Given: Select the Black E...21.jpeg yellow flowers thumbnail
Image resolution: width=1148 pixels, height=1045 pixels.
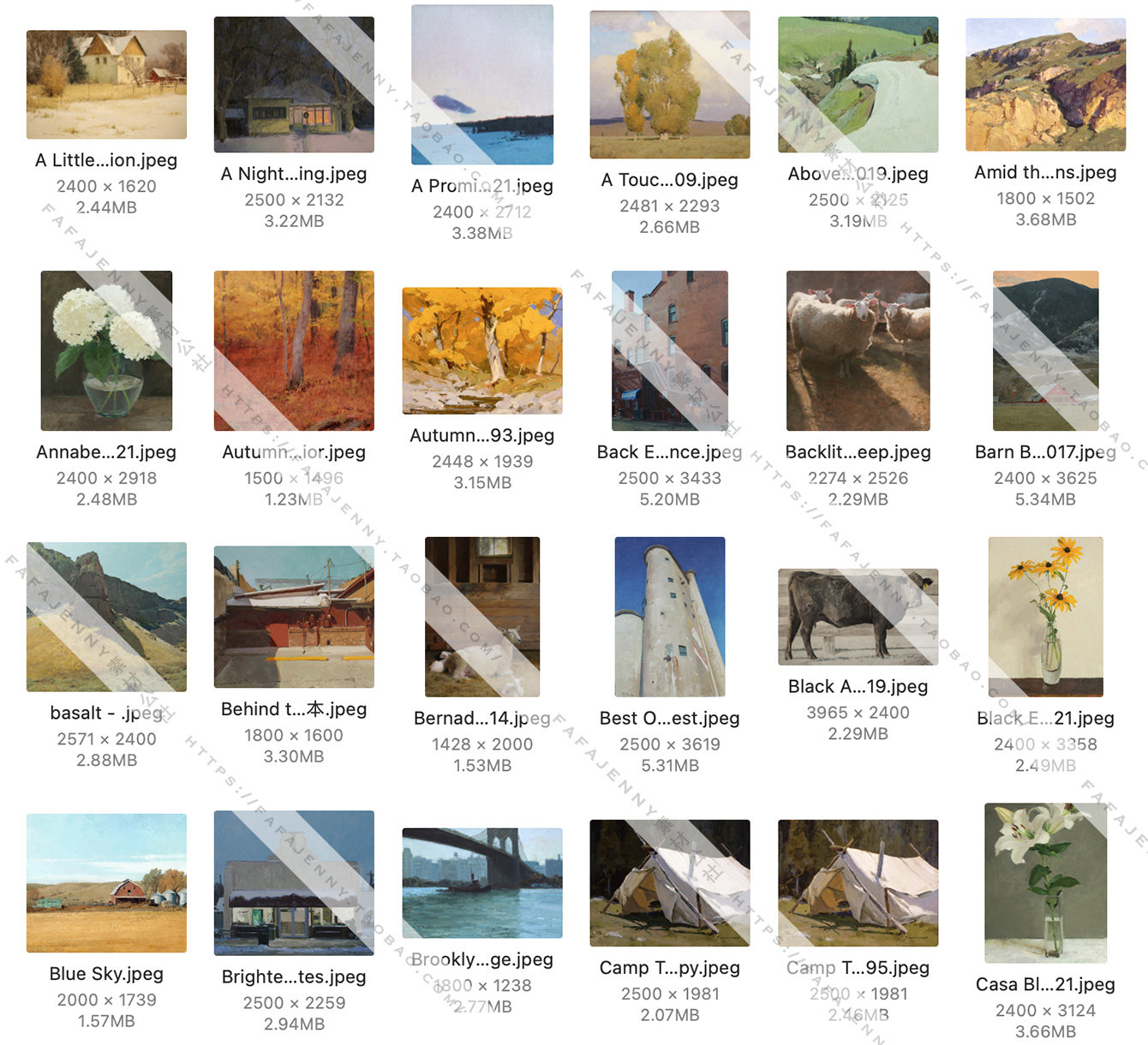Looking at the screenshot, I should pos(1045,617).
